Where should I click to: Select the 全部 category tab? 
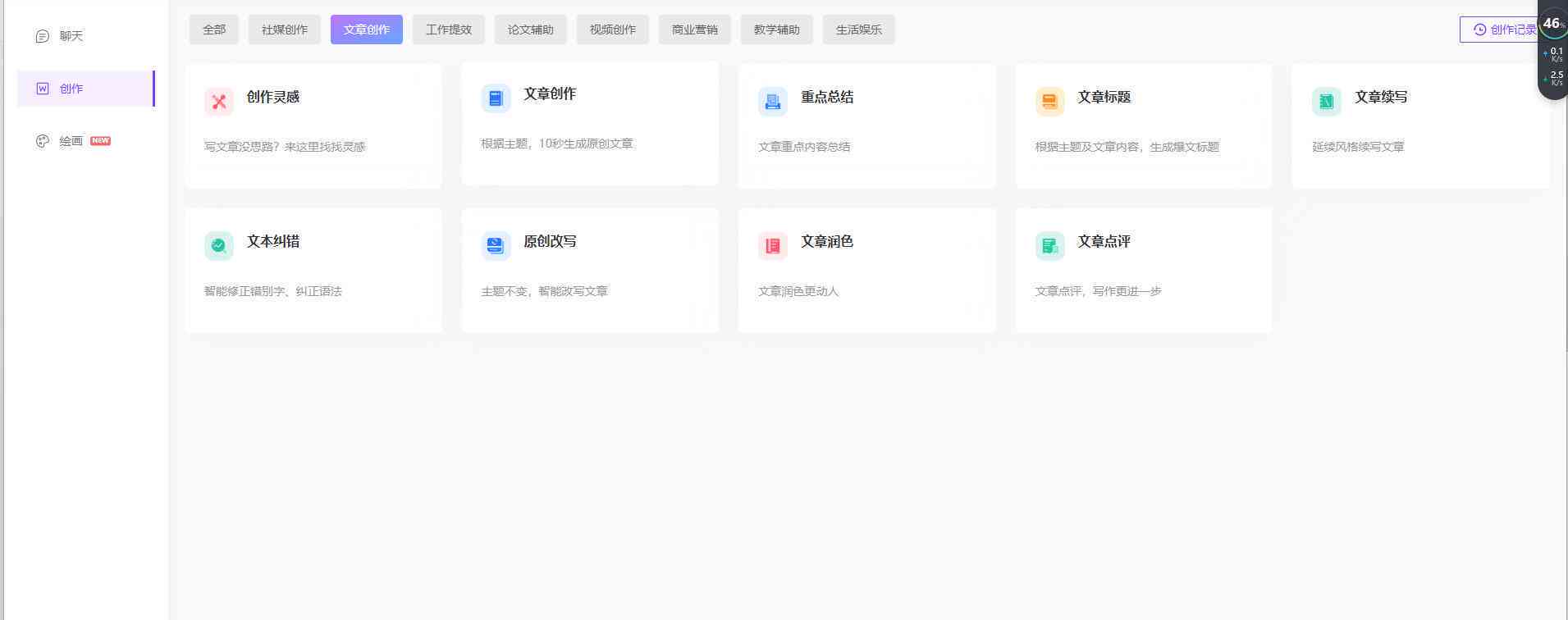point(214,30)
